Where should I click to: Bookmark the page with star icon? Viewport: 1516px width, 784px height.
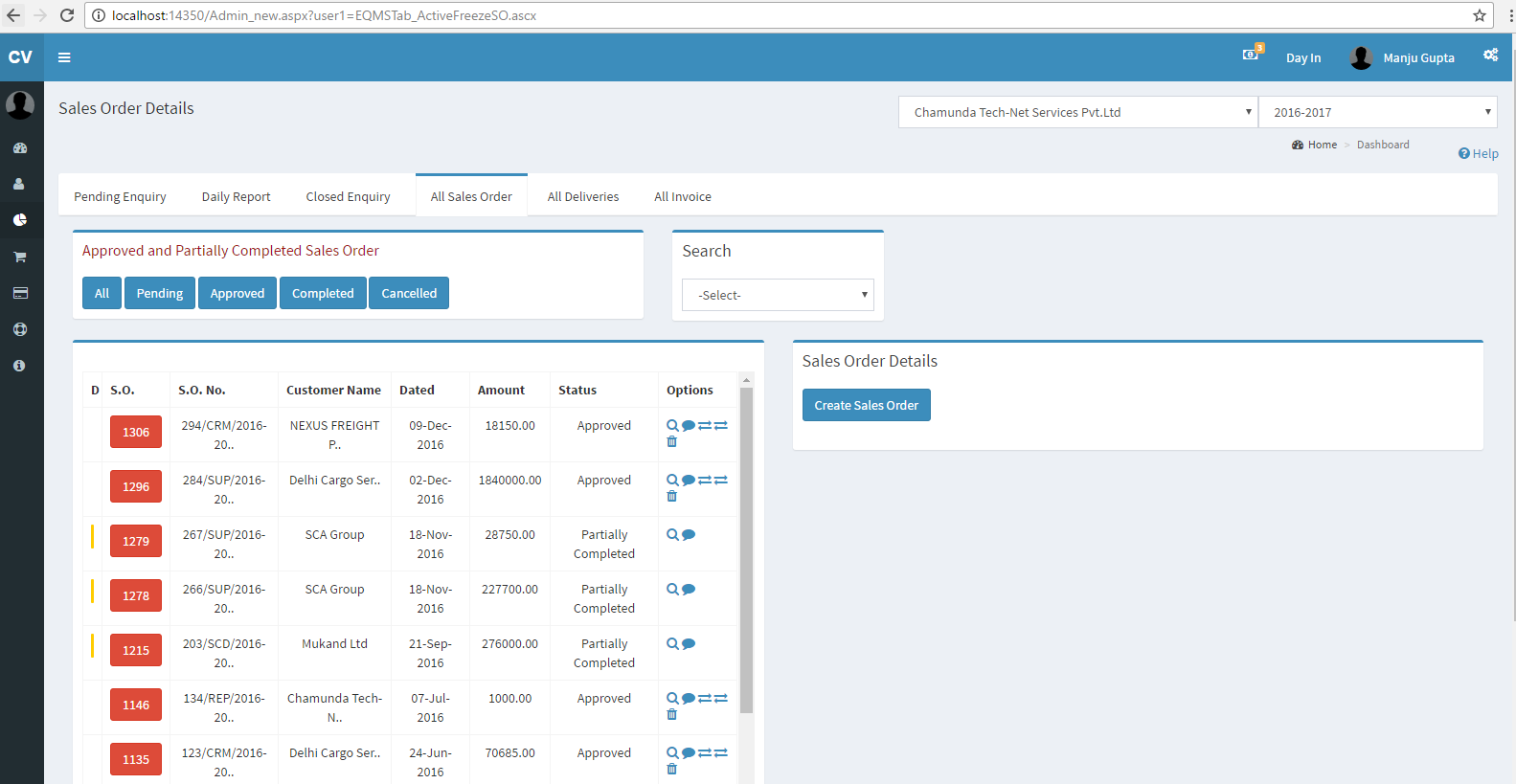pos(1480,15)
